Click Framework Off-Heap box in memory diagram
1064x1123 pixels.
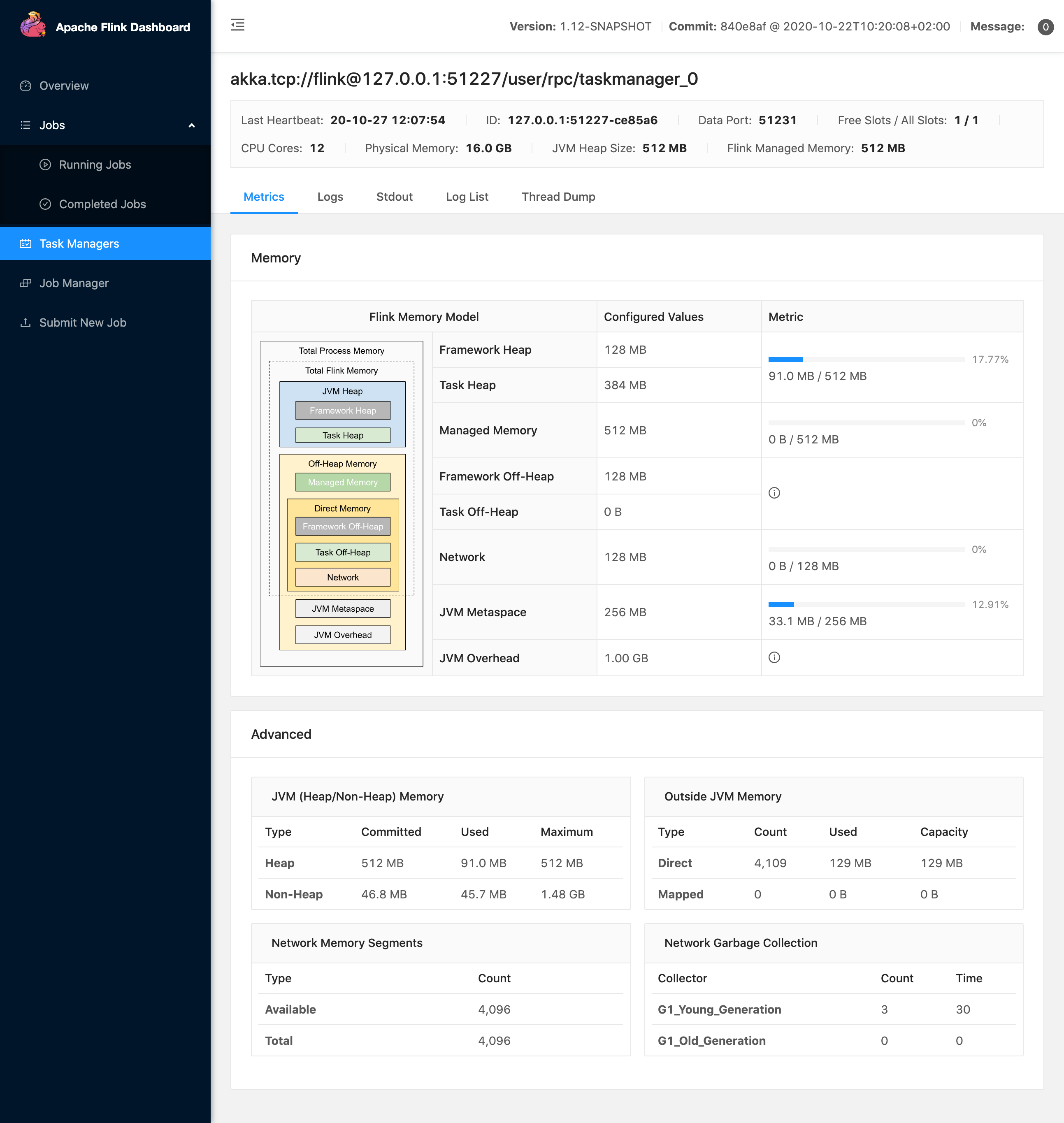pos(343,527)
